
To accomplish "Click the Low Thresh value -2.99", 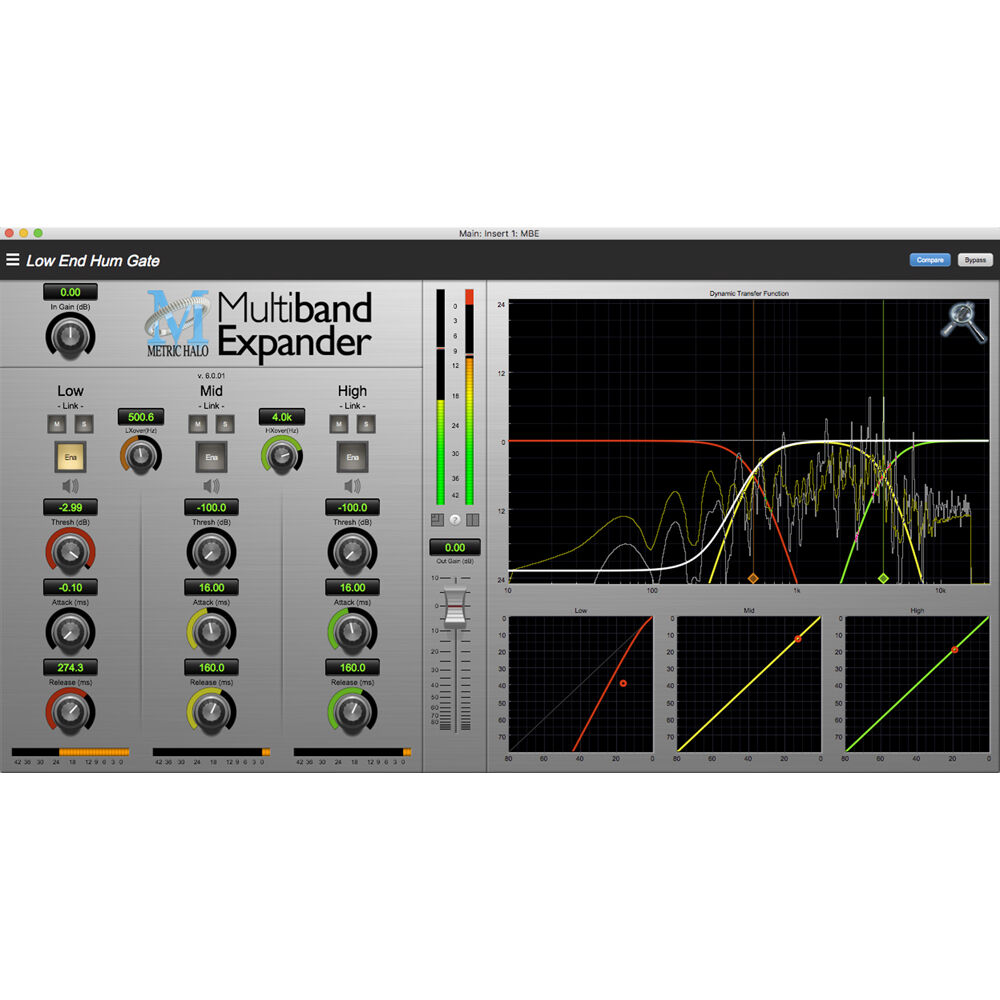I will [70, 508].
